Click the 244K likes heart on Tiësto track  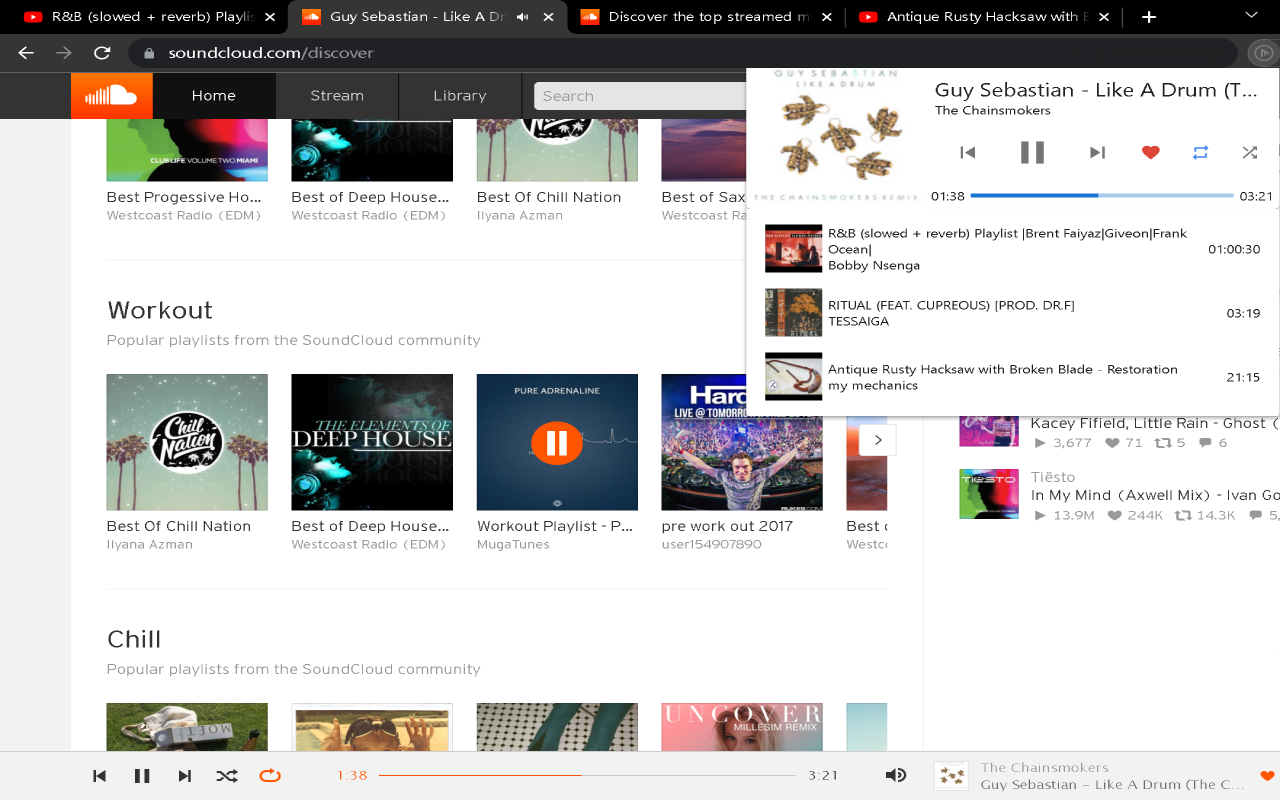tap(1115, 516)
